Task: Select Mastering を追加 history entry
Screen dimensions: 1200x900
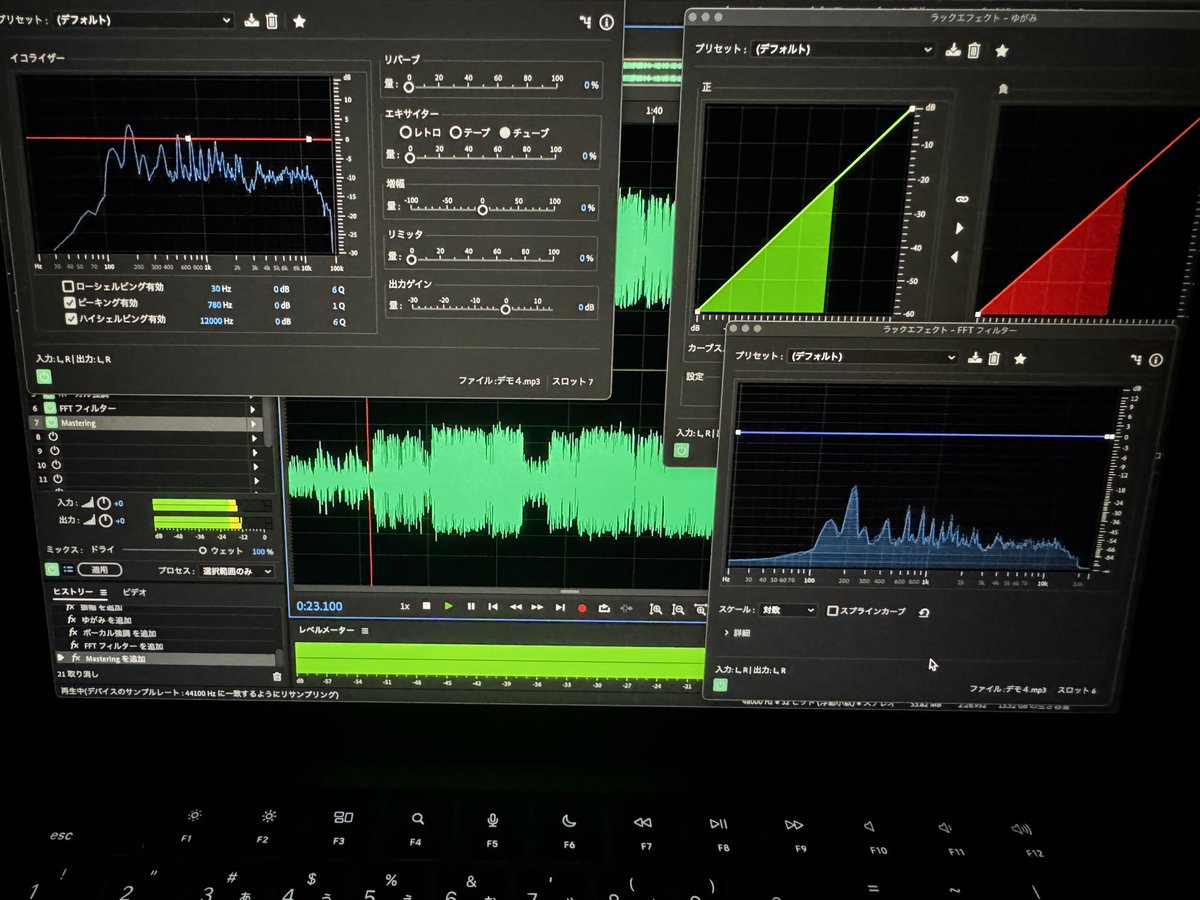Action: [166, 659]
